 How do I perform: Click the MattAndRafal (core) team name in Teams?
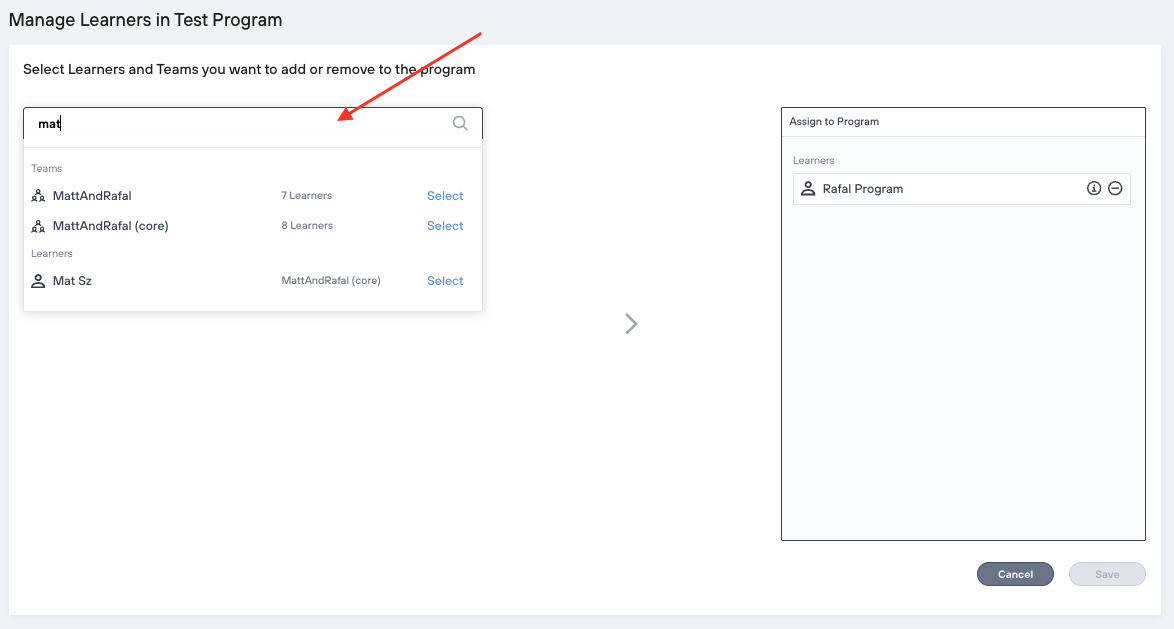coord(110,226)
